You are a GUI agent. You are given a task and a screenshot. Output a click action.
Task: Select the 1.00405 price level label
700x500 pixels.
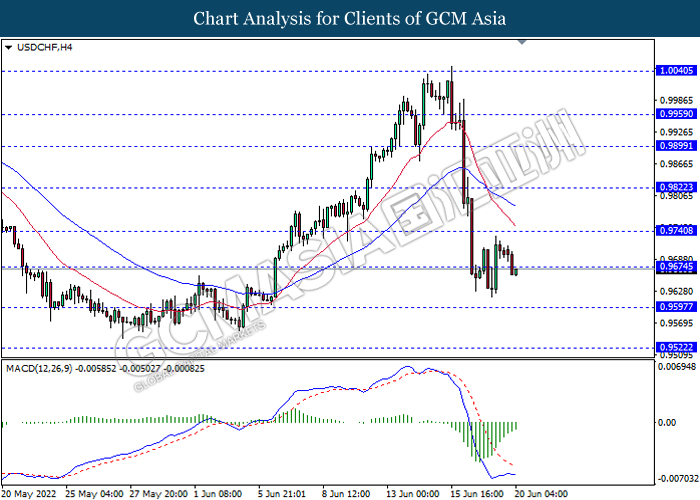(x=676, y=71)
